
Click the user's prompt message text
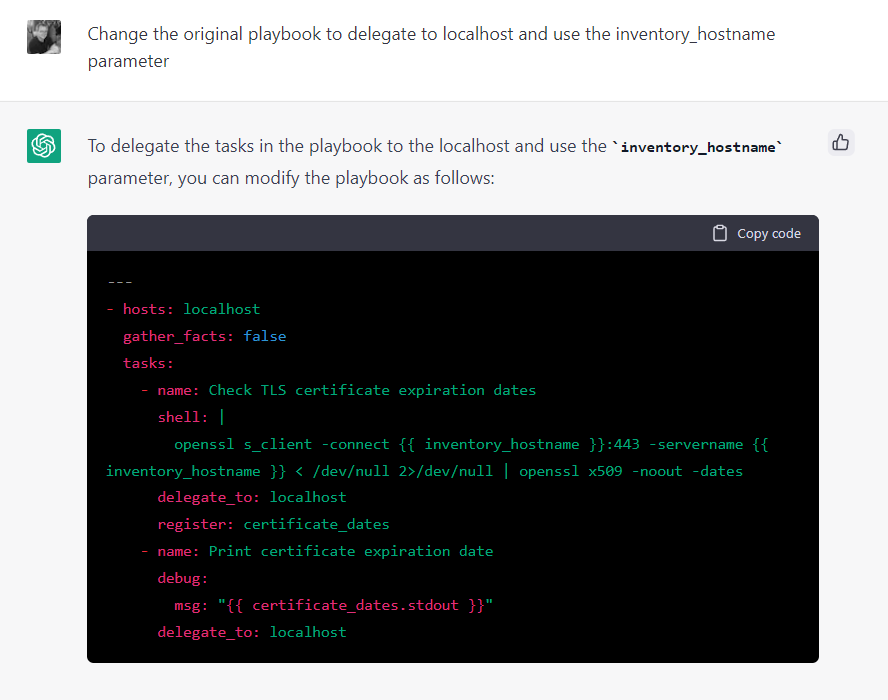point(430,47)
